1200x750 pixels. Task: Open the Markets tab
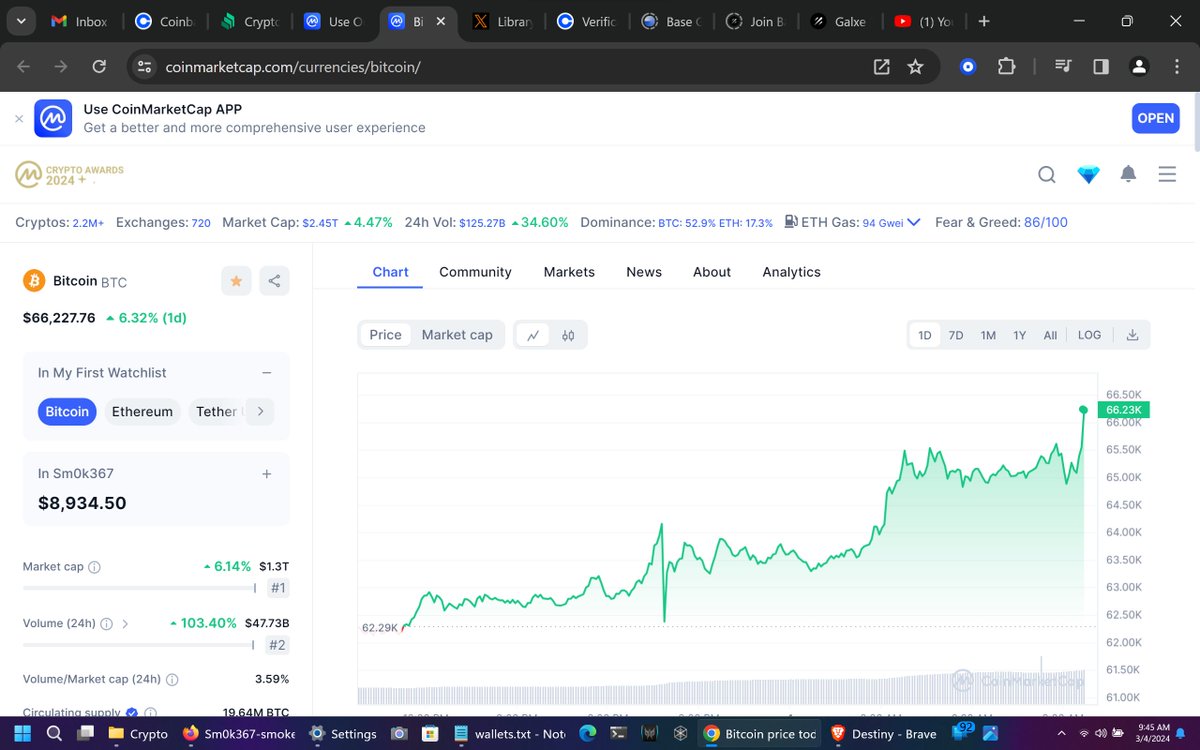(569, 272)
